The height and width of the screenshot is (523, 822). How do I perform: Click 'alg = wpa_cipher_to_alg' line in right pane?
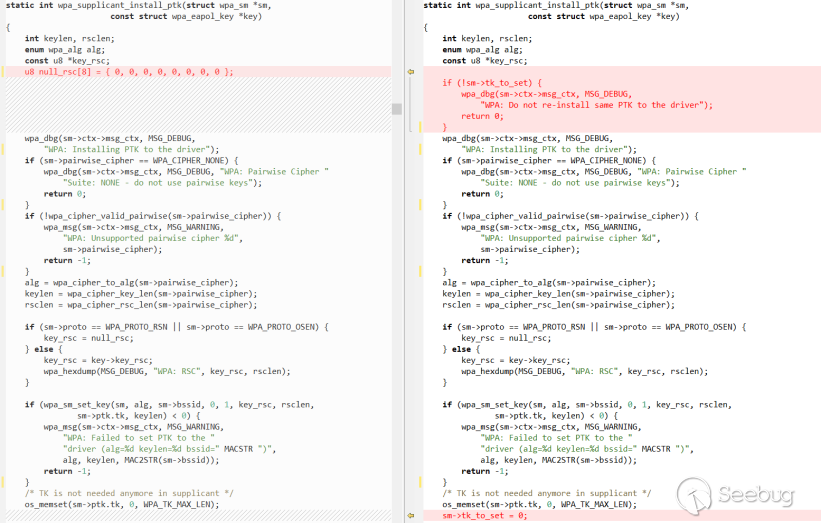(549, 282)
